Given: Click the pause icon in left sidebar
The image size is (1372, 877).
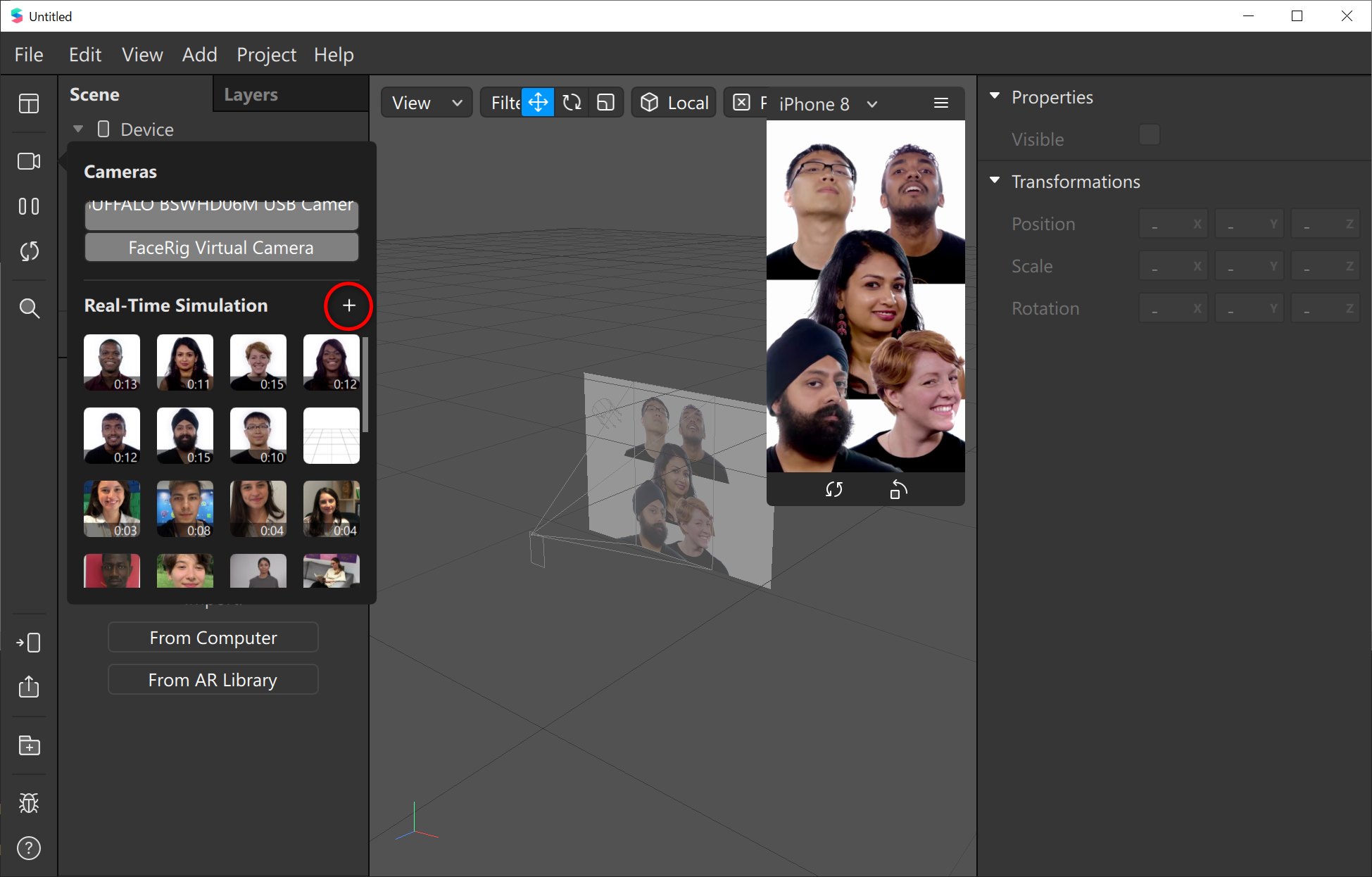Looking at the screenshot, I should [x=29, y=206].
